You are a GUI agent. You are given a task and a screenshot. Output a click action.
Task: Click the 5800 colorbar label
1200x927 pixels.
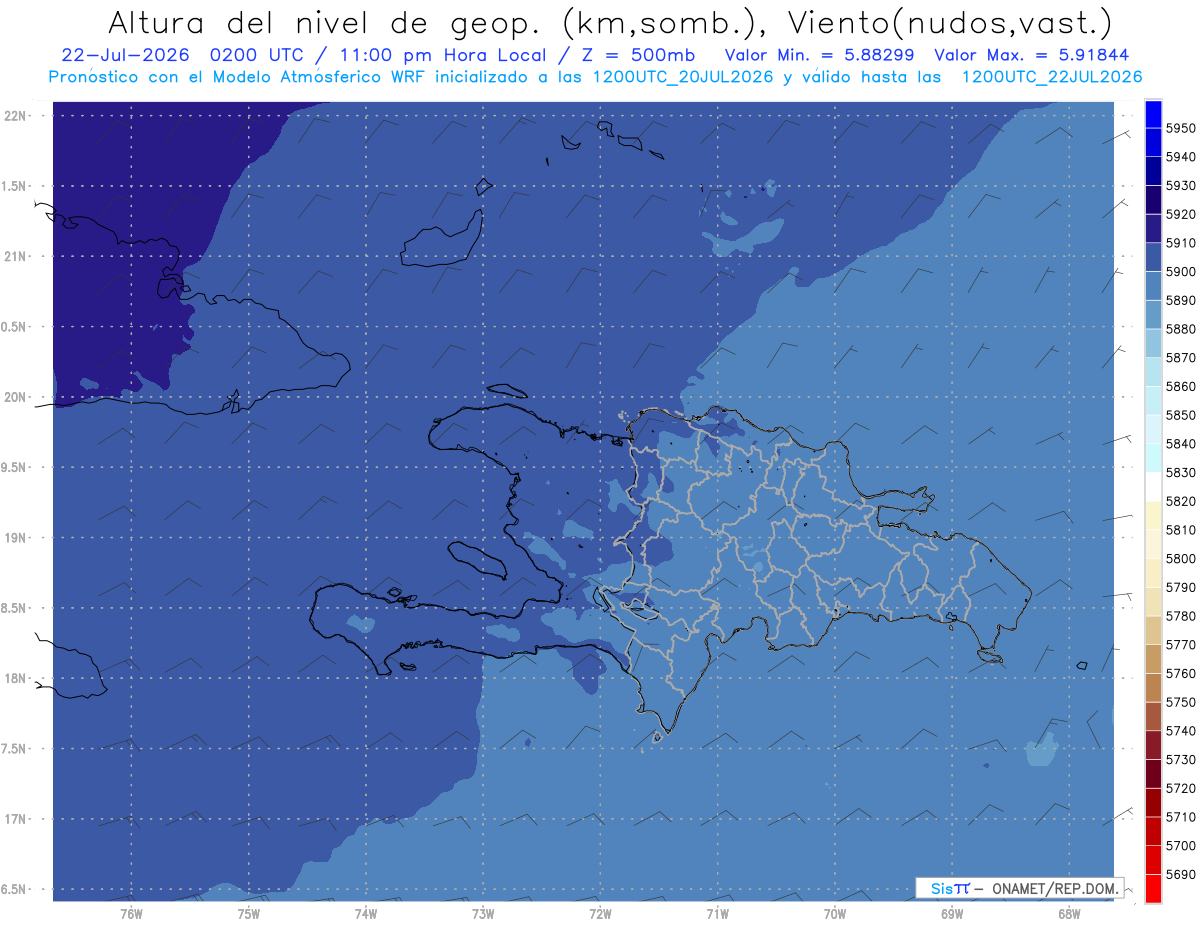1181,558
